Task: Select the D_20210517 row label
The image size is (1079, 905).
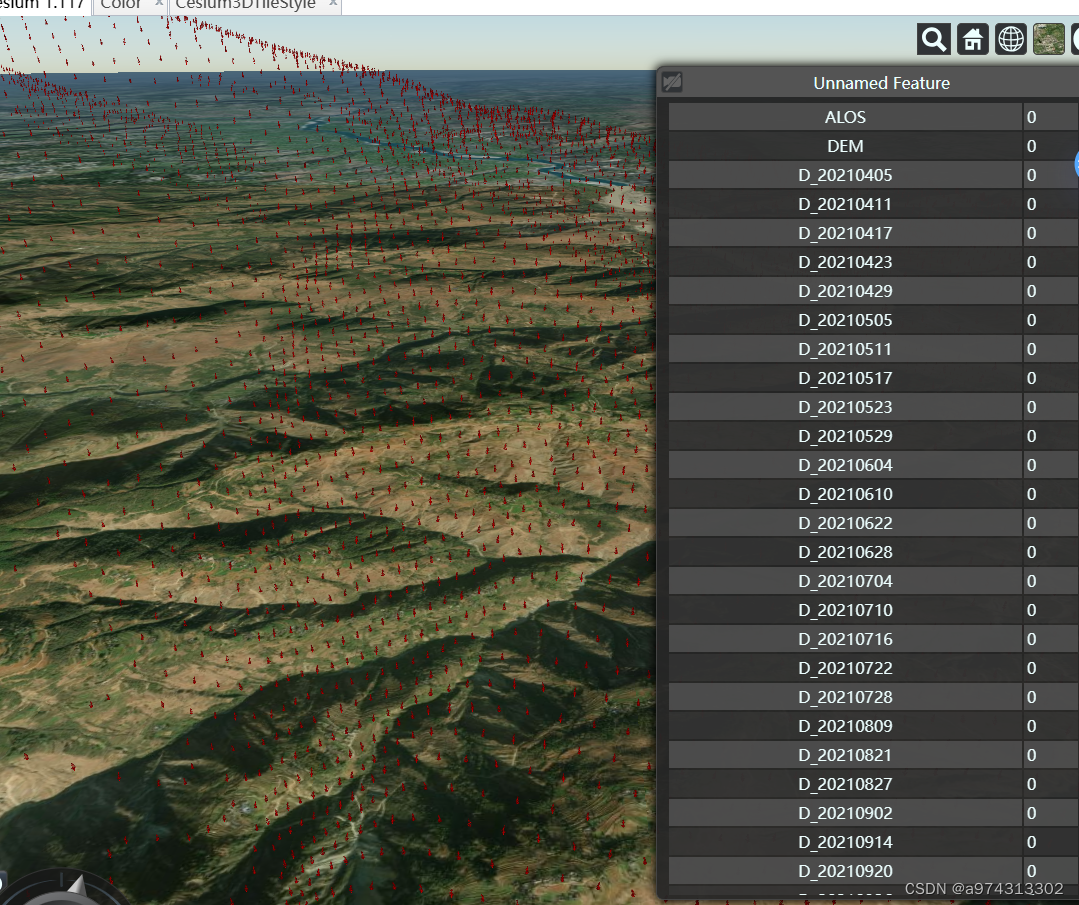Action: [845, 378]
